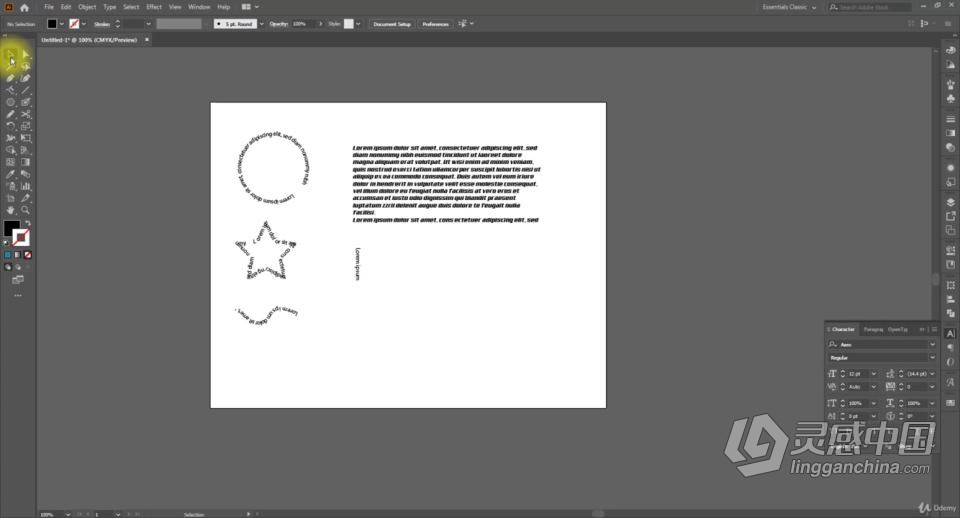This screenshot has height=518, width=960.
Task: Select the Hand tool
Action: coord(10,210)
